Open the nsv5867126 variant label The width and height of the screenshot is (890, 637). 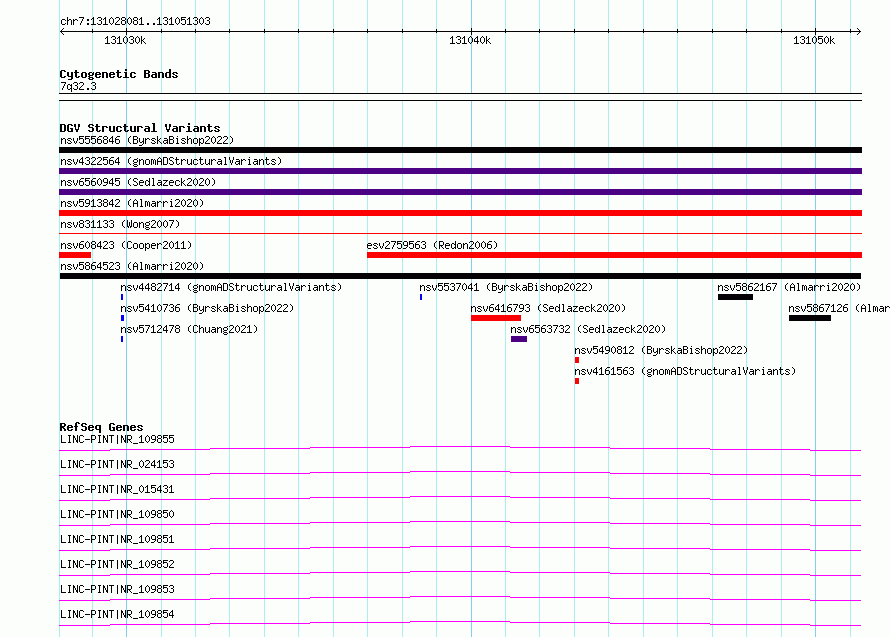[x=838, y=308]
